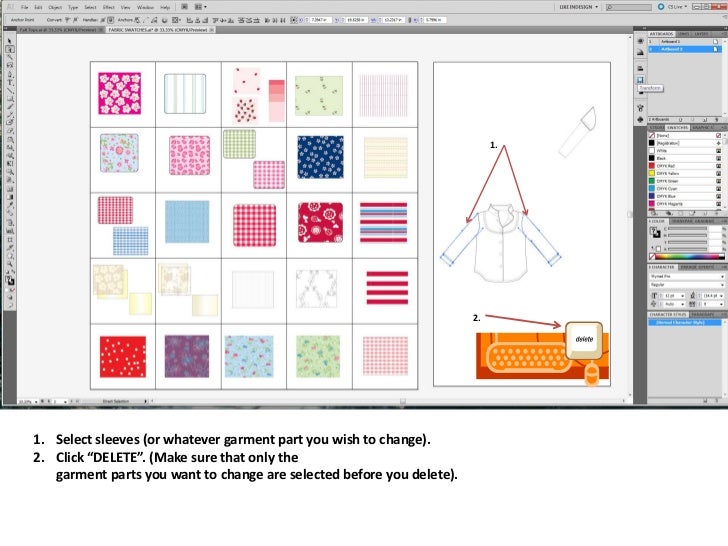Open the Effect menu

point(109,7)
